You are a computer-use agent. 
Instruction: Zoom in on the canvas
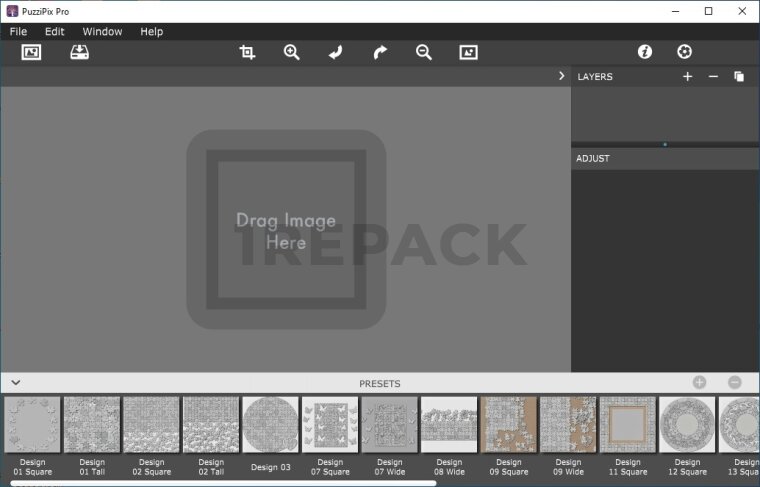291,52
